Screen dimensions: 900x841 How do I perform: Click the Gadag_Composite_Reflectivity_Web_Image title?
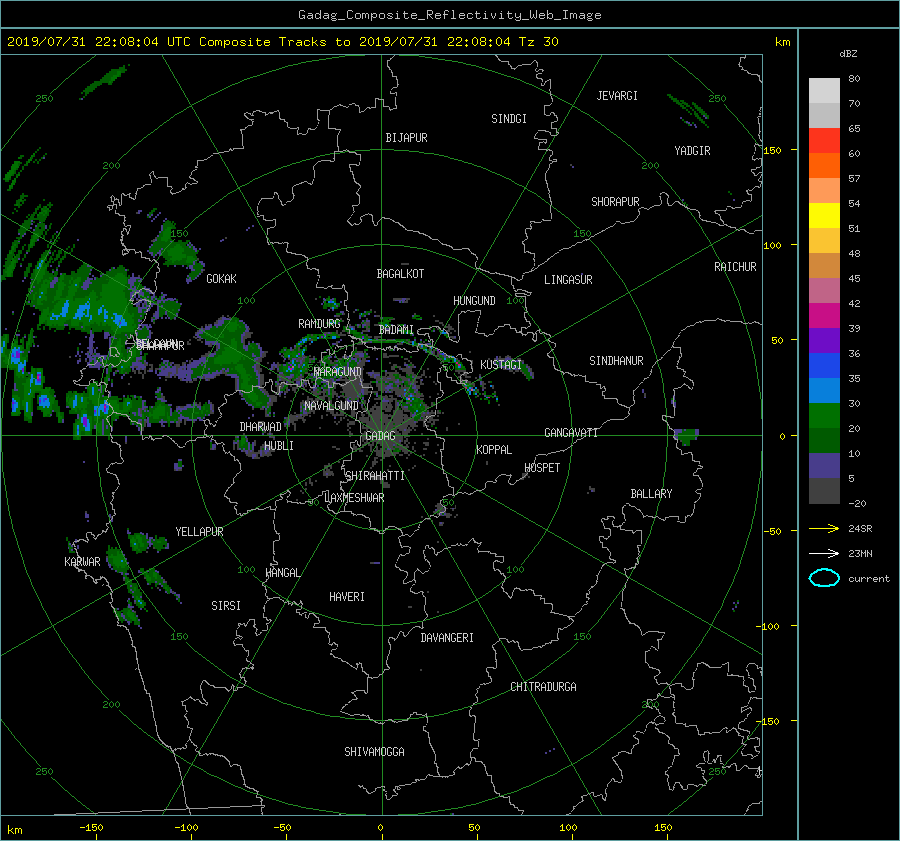pos(449,15)
